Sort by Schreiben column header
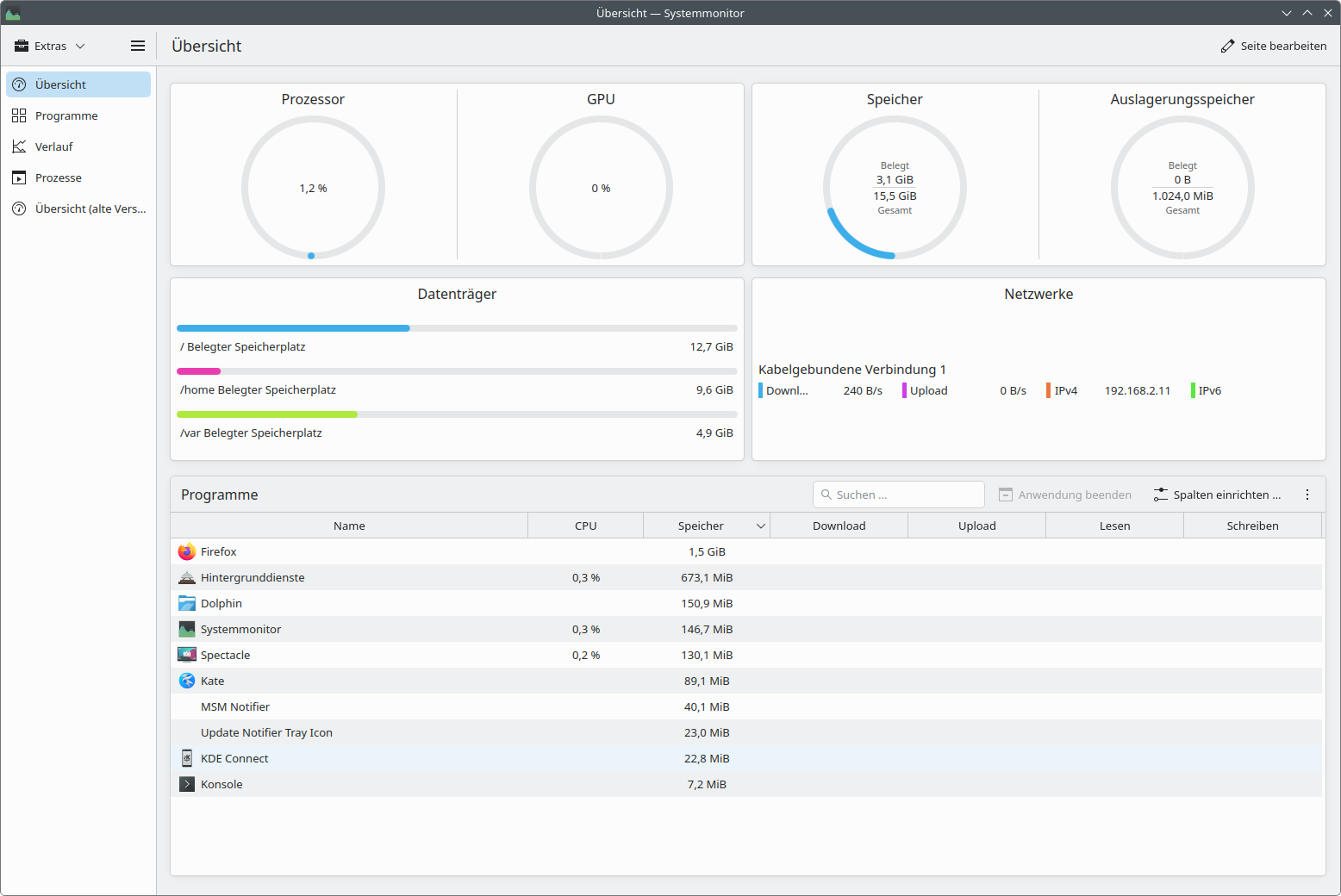Viewport: 1341px width, 896px height. click(x=1252, y=526)
